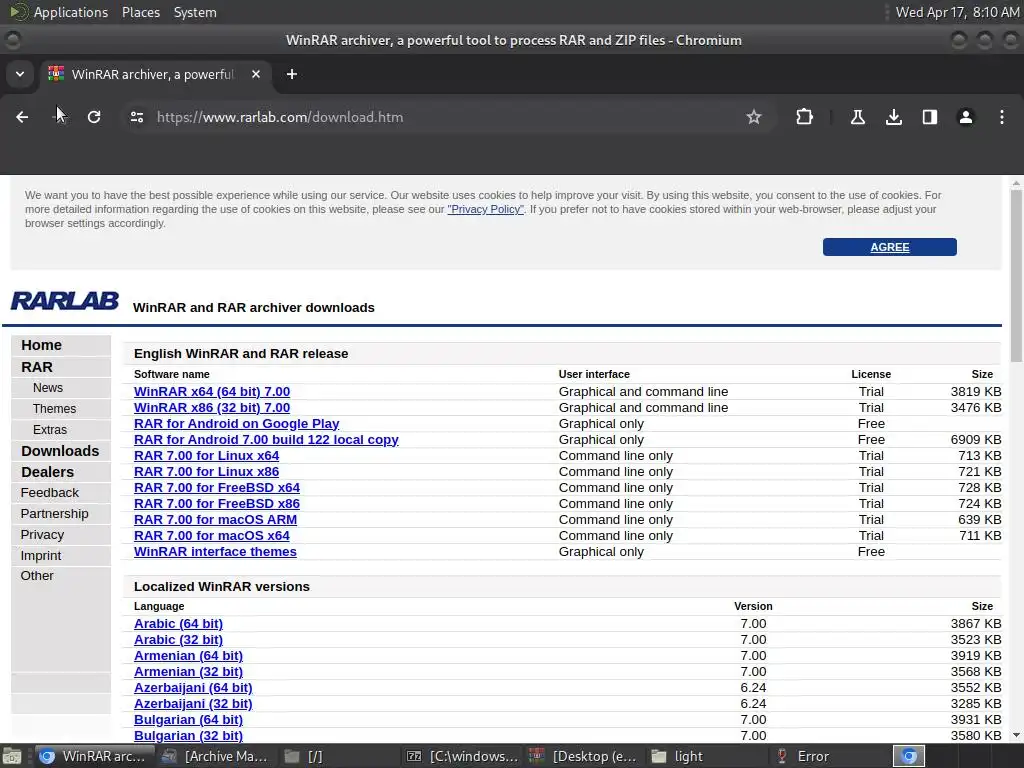
Task: Open WinRAR interface themes link
Action: [x=215, y=551]
